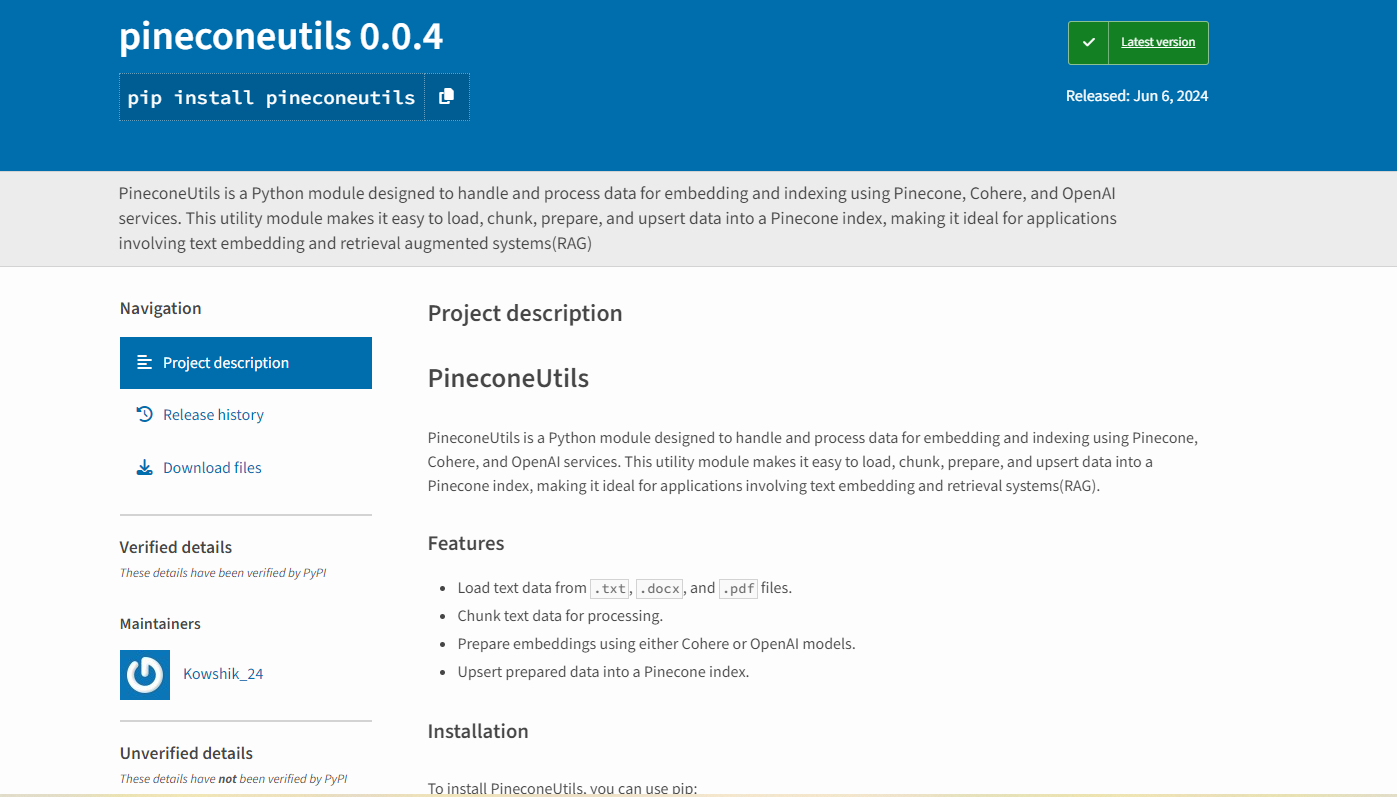
Task: Open Kowshik_24's profile via the avatar icon
Action: pyautogui.click(x=144, y=674)
